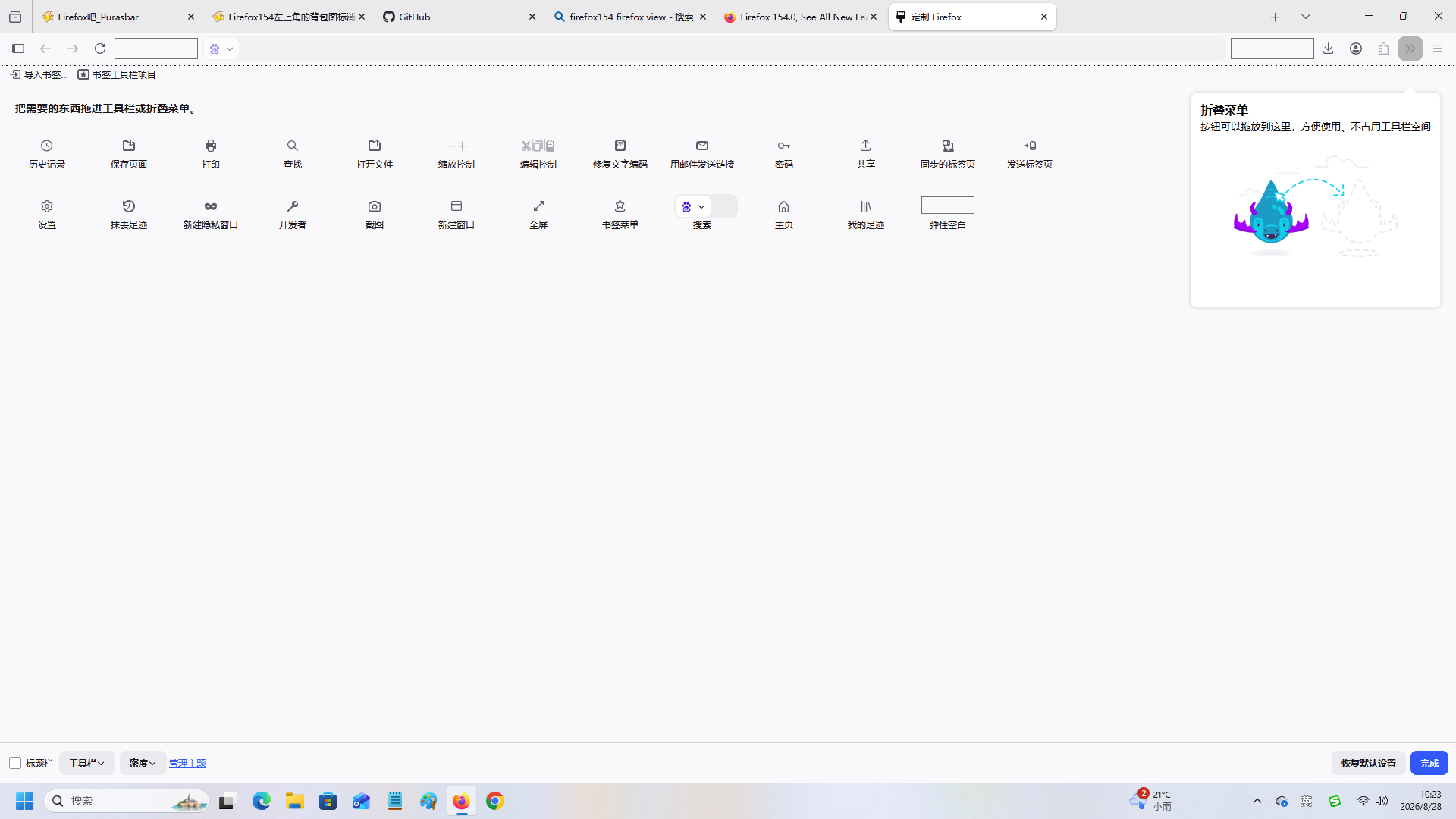This screenshot has width=1456, height=819.
Task: Select the 修复文字编码 icon
Action: (620, 146)
